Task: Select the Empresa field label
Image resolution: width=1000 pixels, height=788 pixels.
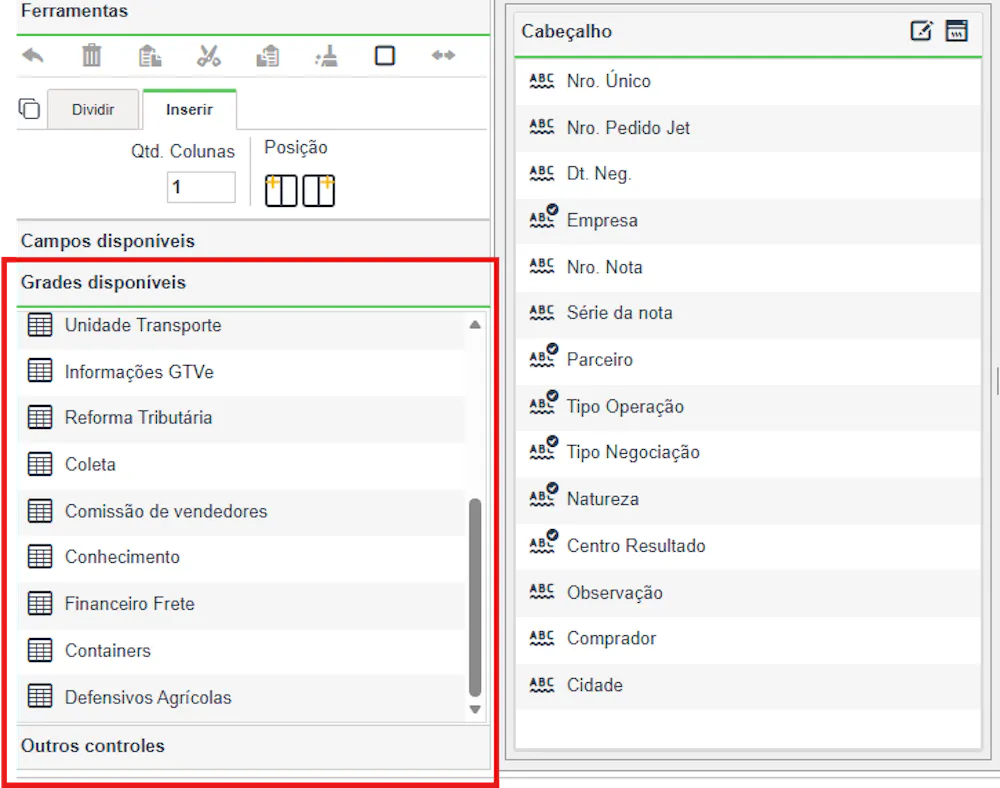Action: click(x=602, y=221)
